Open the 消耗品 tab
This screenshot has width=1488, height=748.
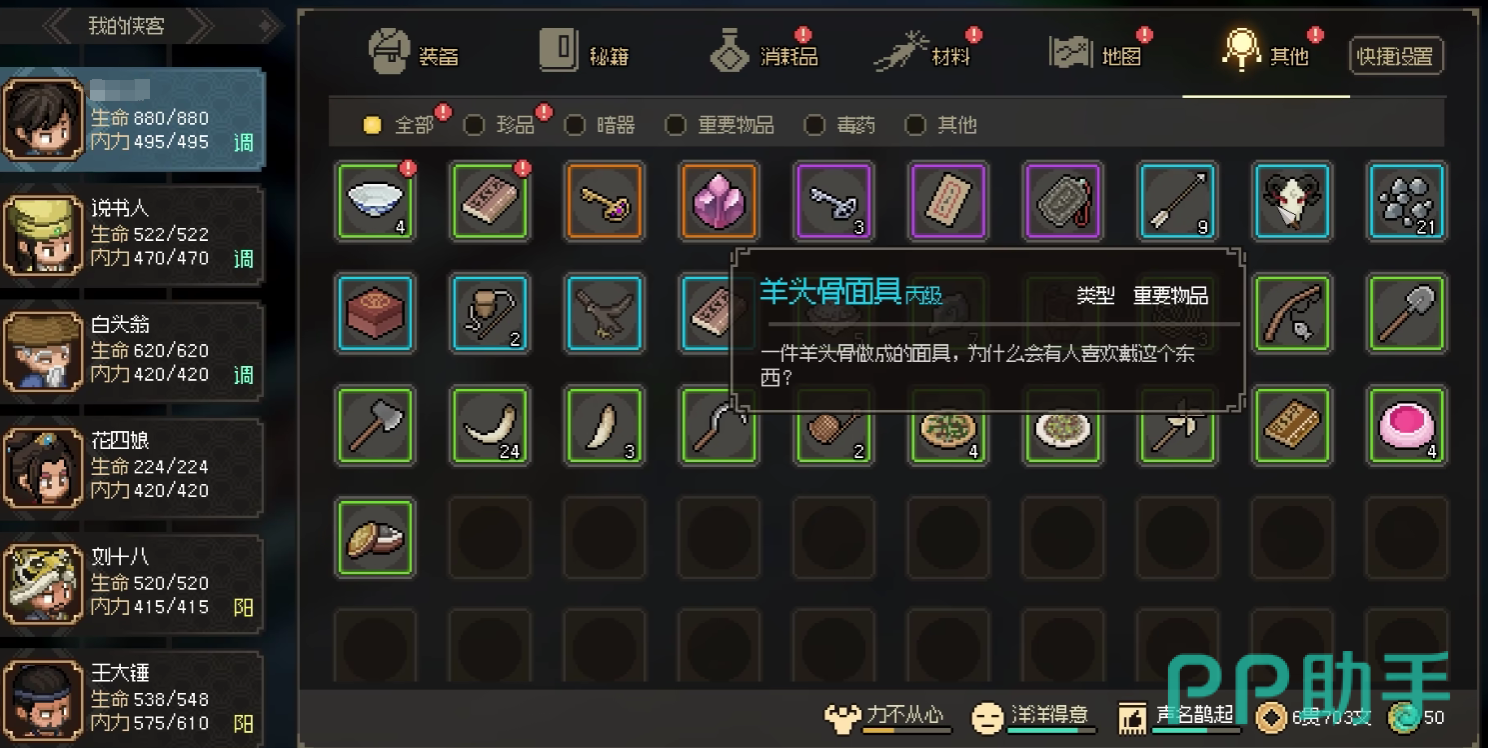(765, 52)
